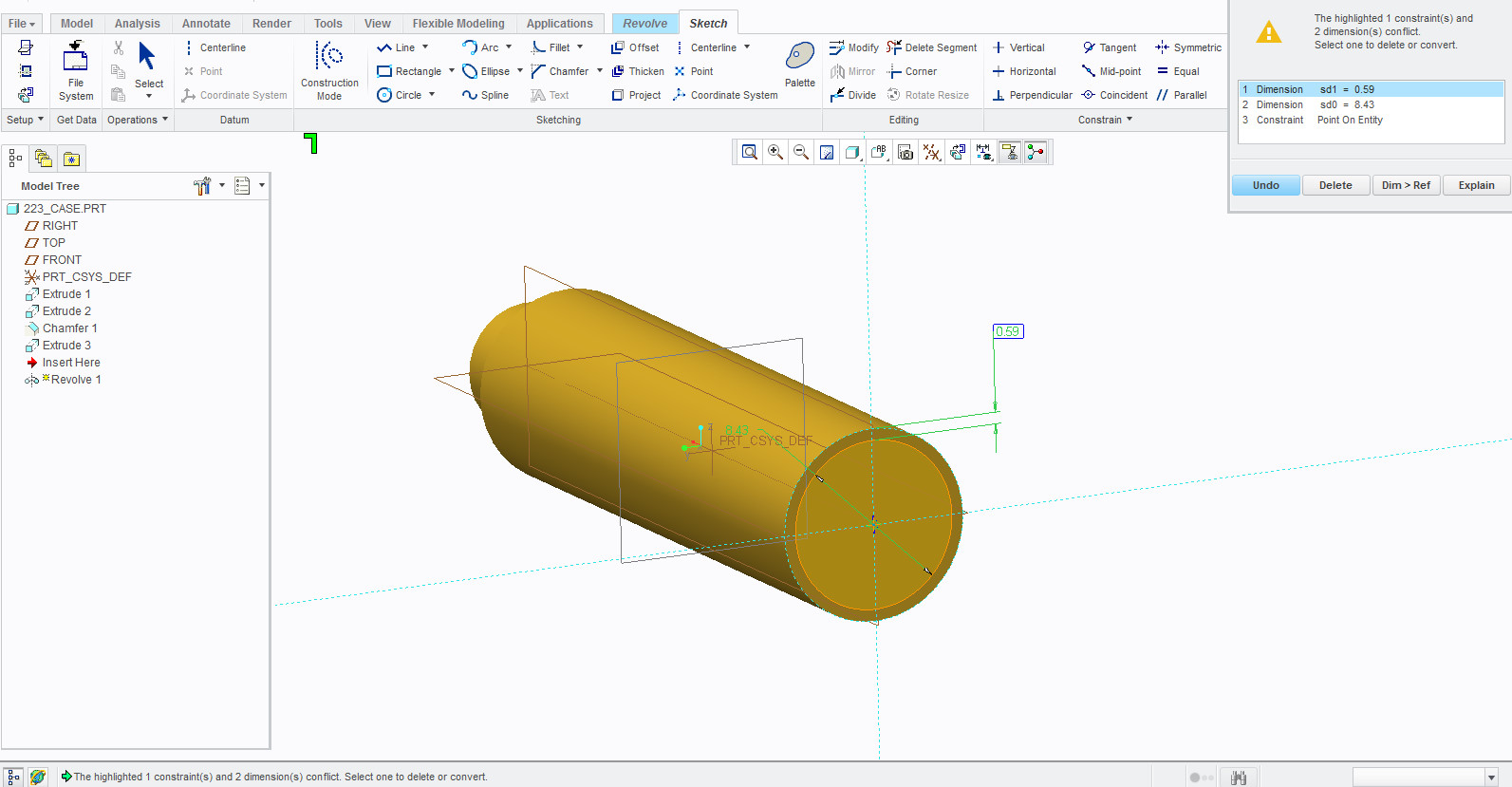Screen dimensions: 1512x787
Task: Open the Operations group dropdown
Action: [x=138, y=120]
